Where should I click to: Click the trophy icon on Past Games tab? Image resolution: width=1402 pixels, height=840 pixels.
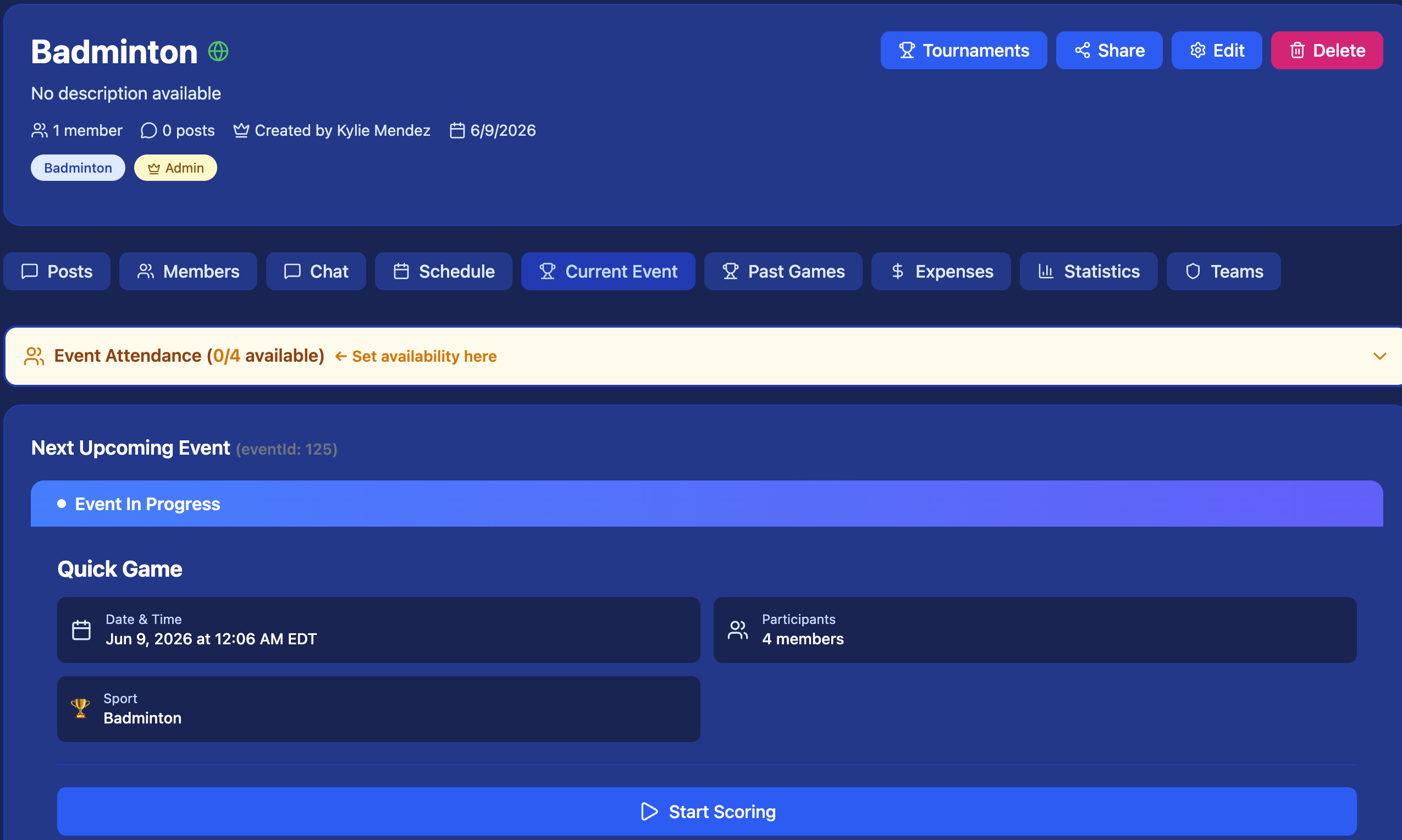pyautogui.click(x=730, y=271)
